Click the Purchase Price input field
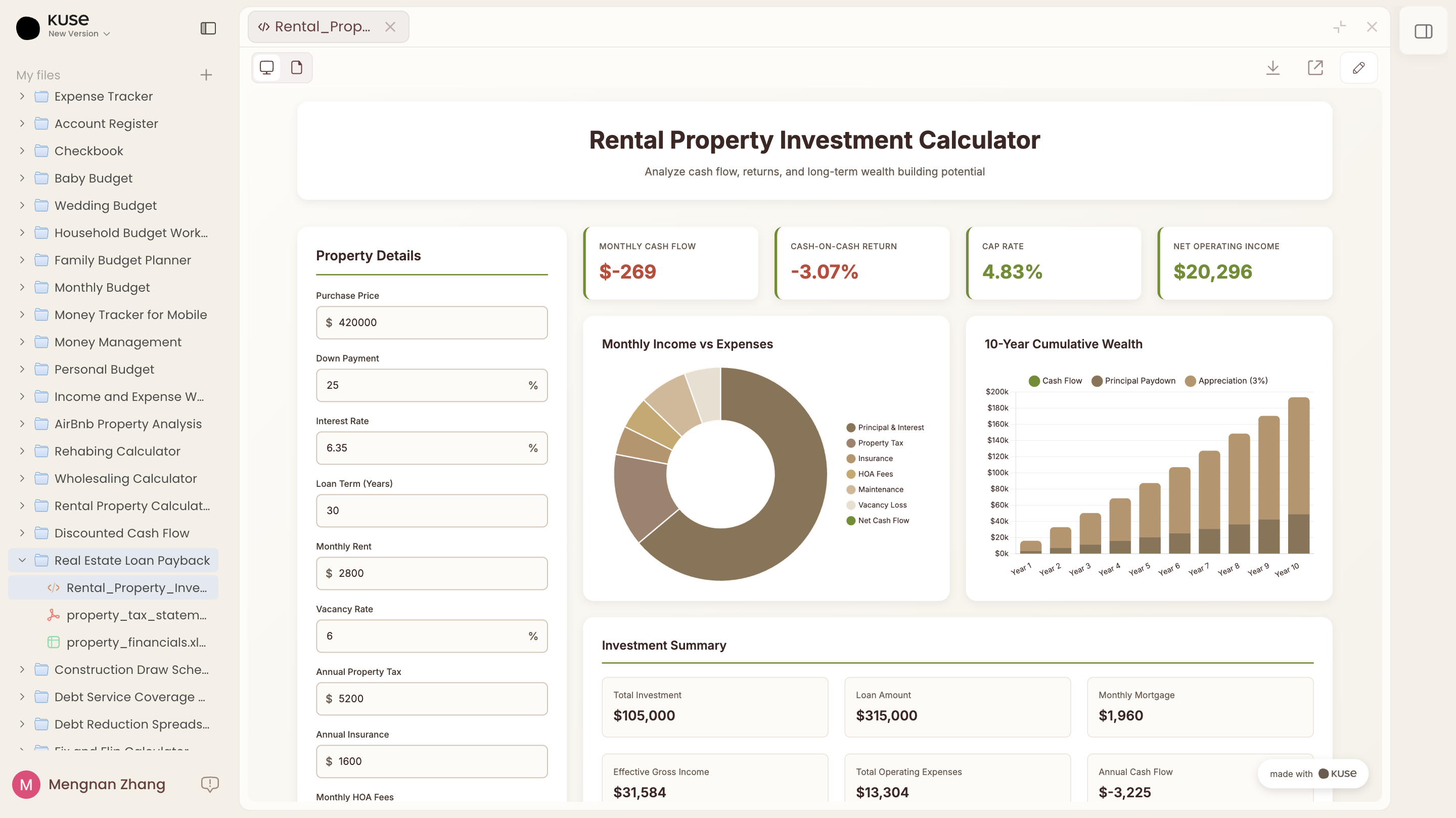 pyautogui.click(x=432, y=322)
